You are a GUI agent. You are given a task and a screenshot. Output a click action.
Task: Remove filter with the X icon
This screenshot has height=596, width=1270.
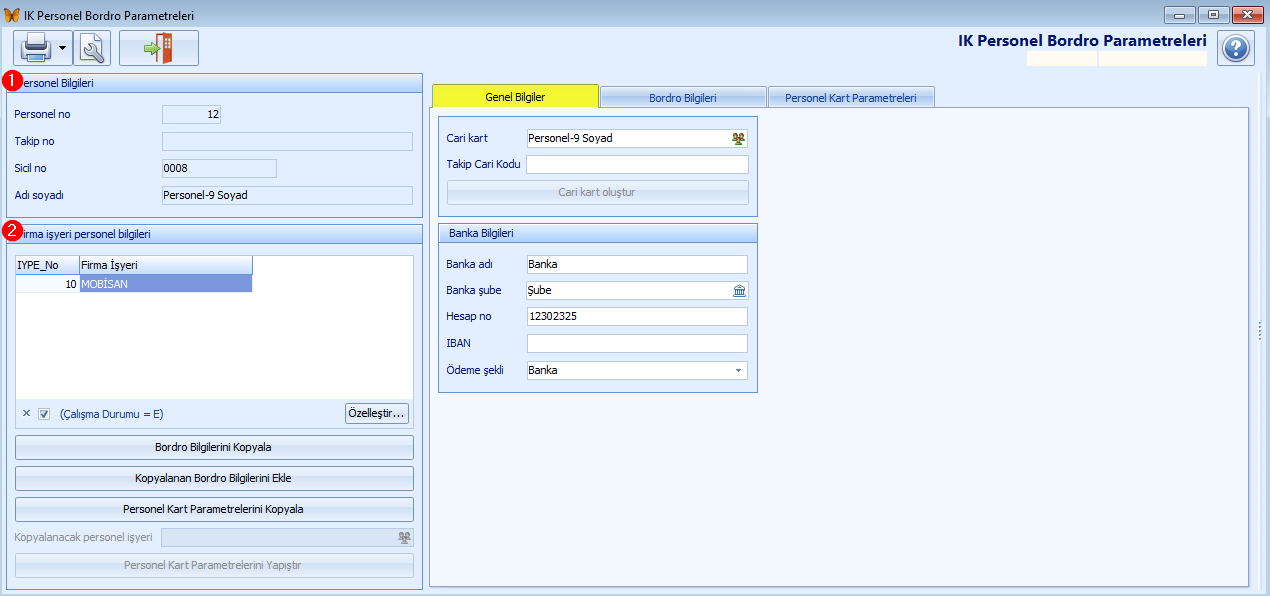pyautogui.click(x=26, y=413)
